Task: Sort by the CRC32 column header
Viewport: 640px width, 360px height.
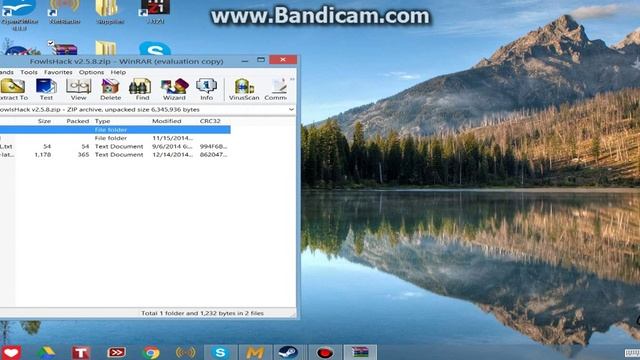Action: [210, 121]
